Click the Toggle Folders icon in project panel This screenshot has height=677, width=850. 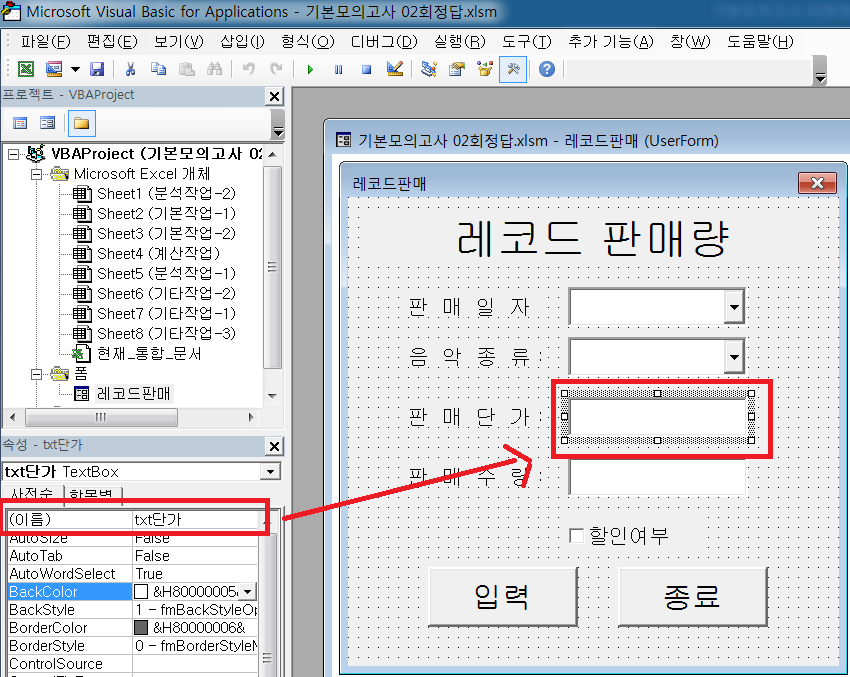(80, 123)
